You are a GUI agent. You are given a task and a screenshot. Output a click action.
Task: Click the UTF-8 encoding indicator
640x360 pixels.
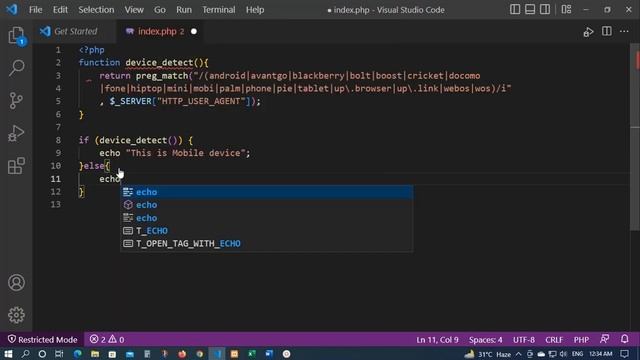point(524,340)
